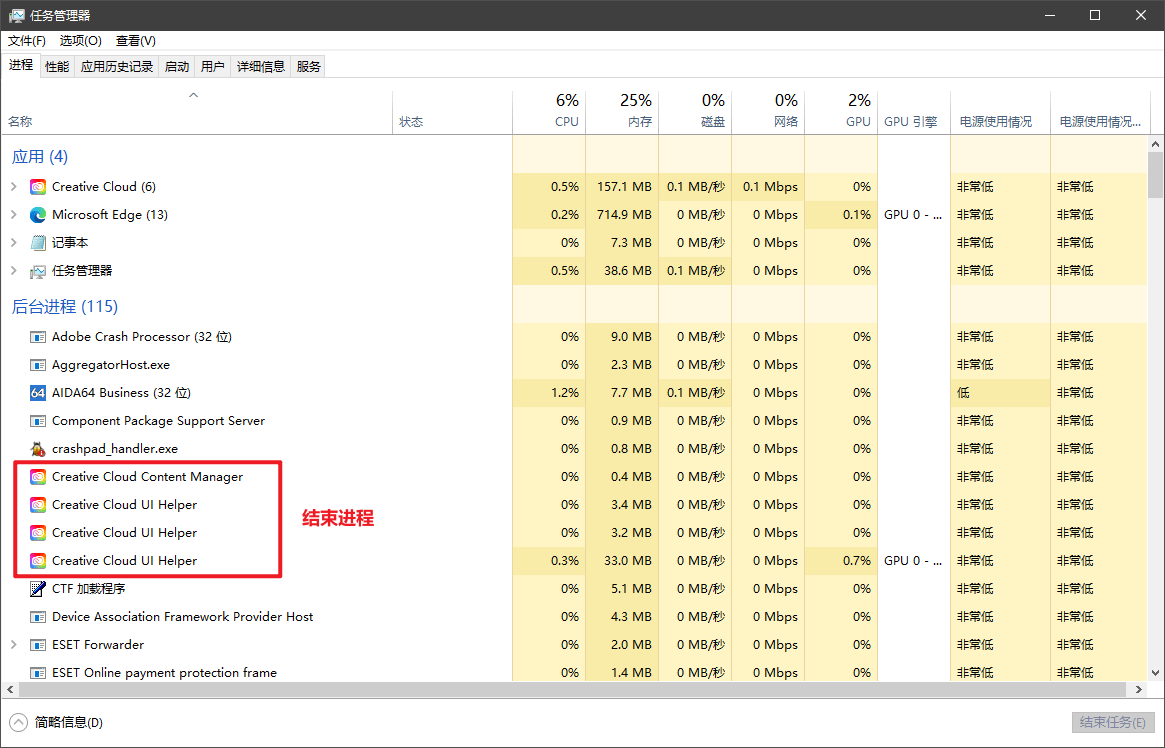1165x748 pixels.
Task: Click the Creative Cloud (6) app icon
Action: click(x=38, y=187)
